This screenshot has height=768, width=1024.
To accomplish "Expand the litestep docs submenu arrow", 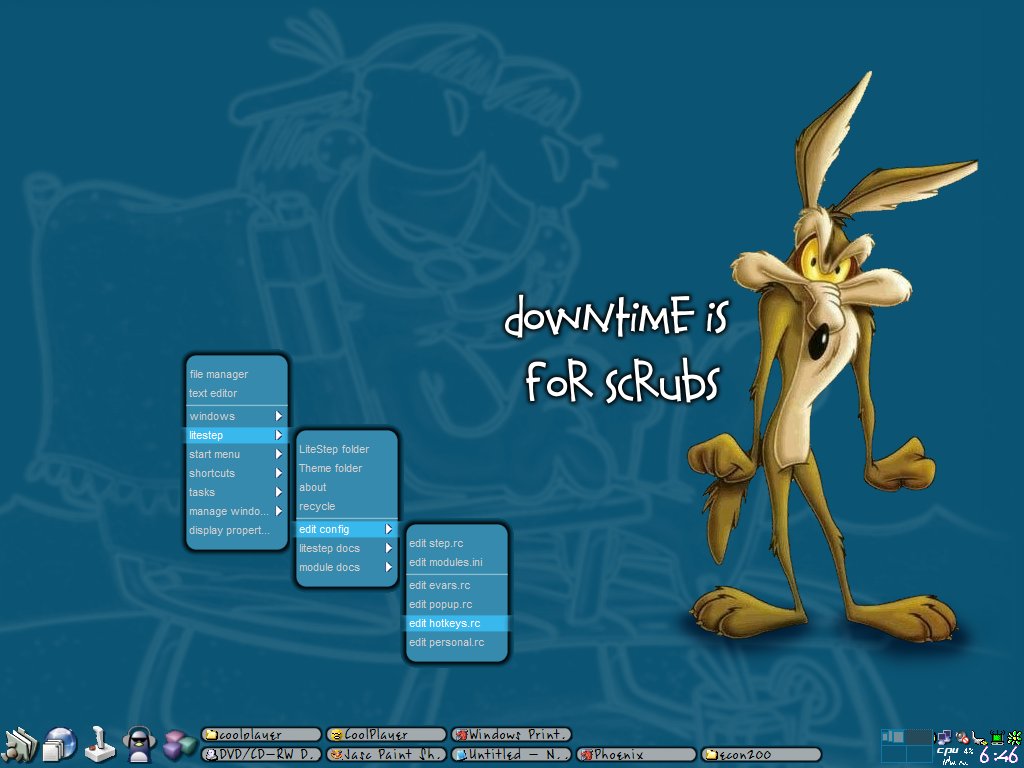I will [389, 548].
